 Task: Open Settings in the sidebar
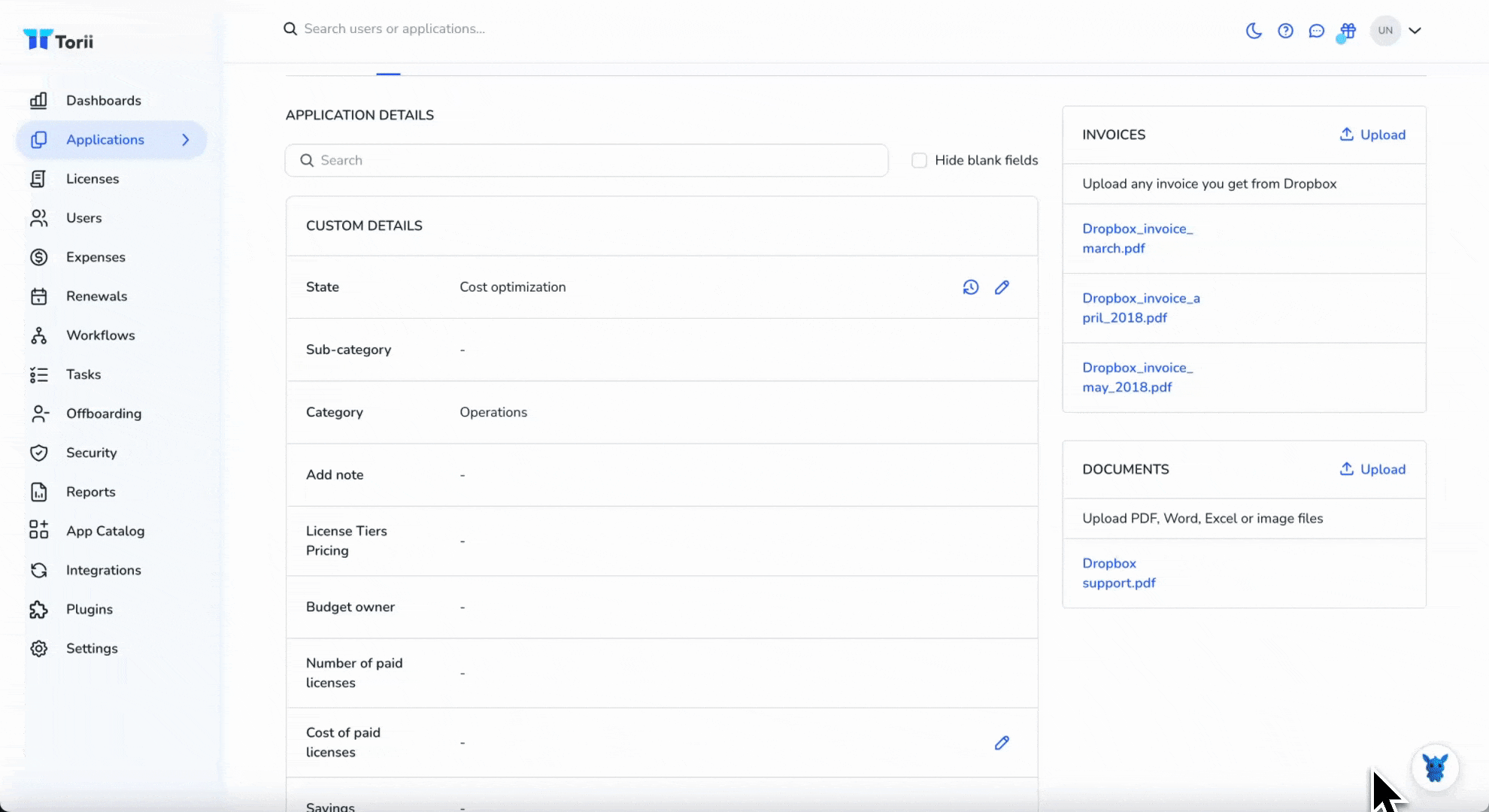click(x=92, y=648)
